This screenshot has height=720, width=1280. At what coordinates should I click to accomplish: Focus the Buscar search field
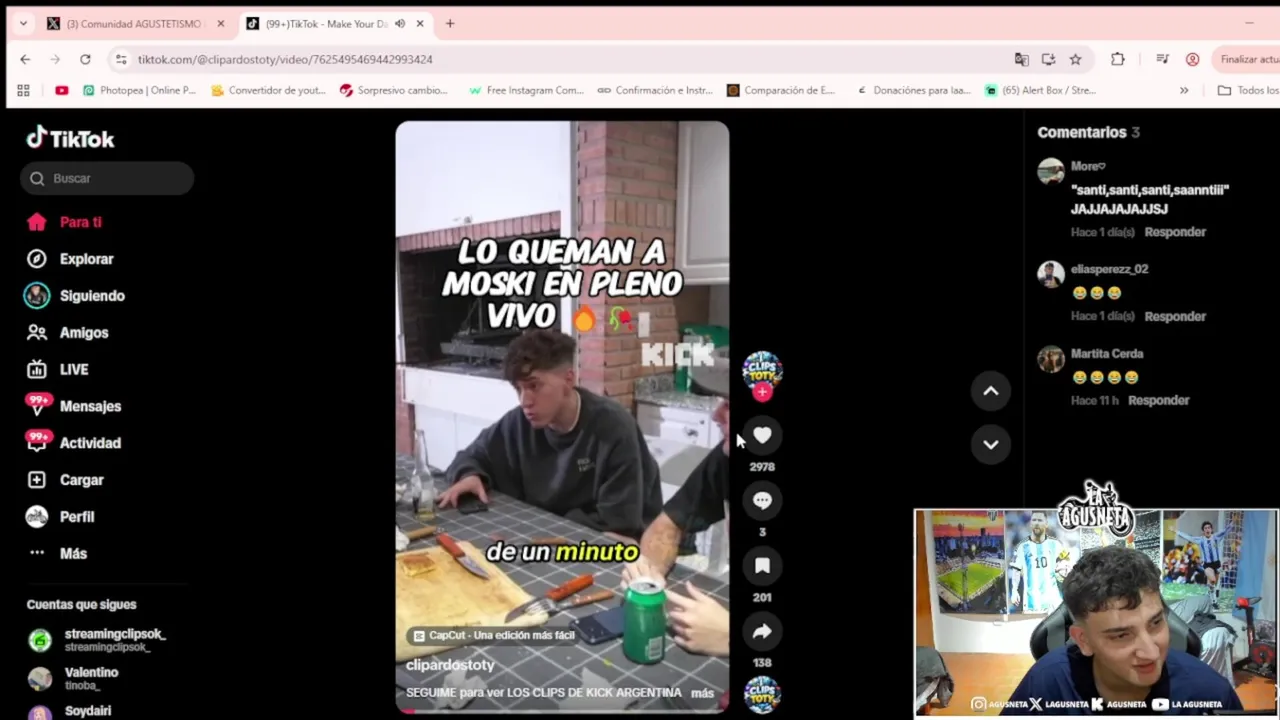pos(107,178)
